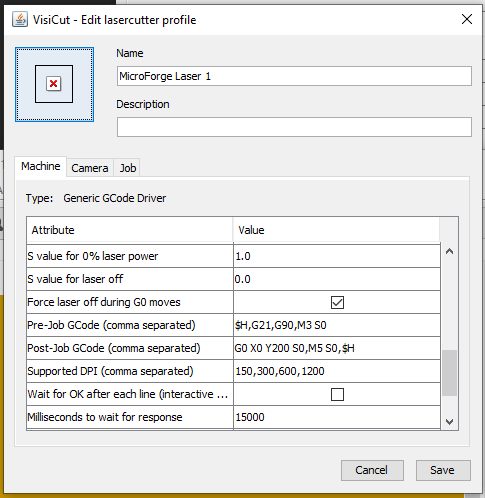This screenshot has width=485, height=498.
Task: Click the scrollbar up arrow in attribute table
Action: tap(449, 252)
